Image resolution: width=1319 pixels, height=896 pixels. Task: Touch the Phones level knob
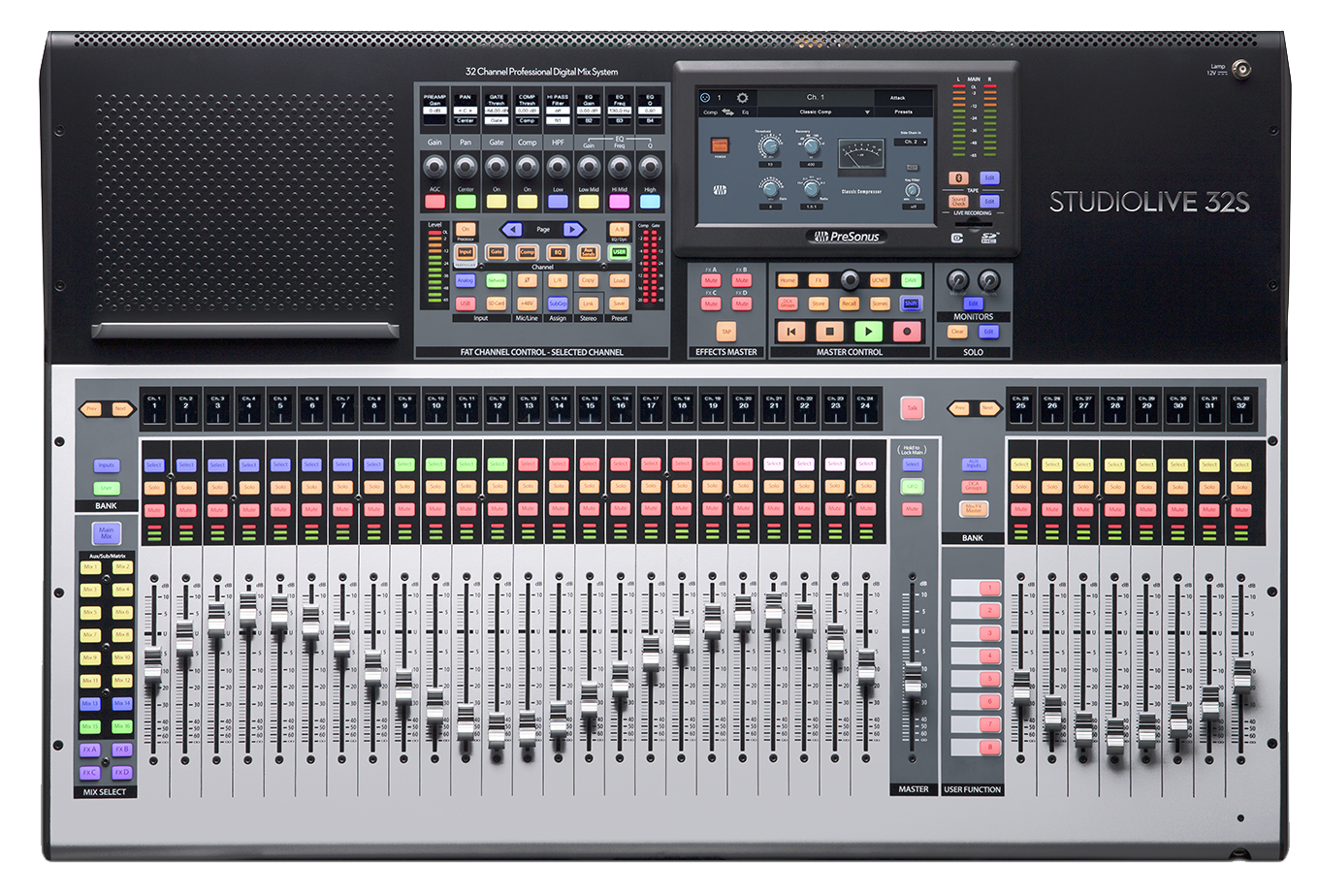tap(988, 280)
